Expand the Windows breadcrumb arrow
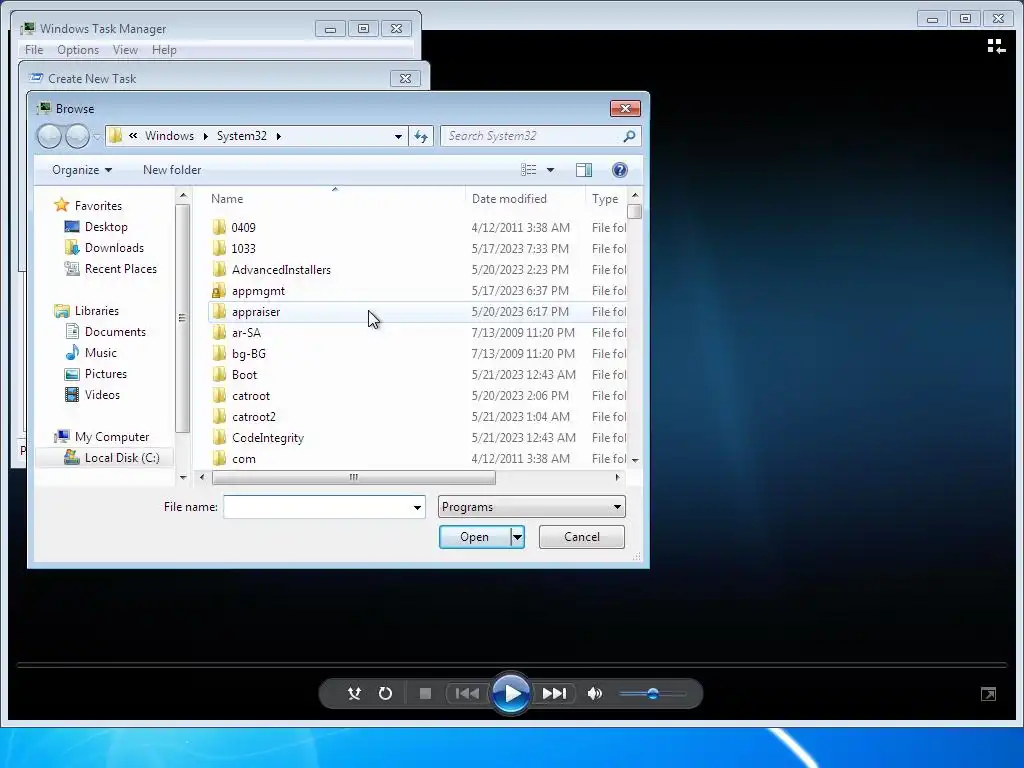 (205, 136)
